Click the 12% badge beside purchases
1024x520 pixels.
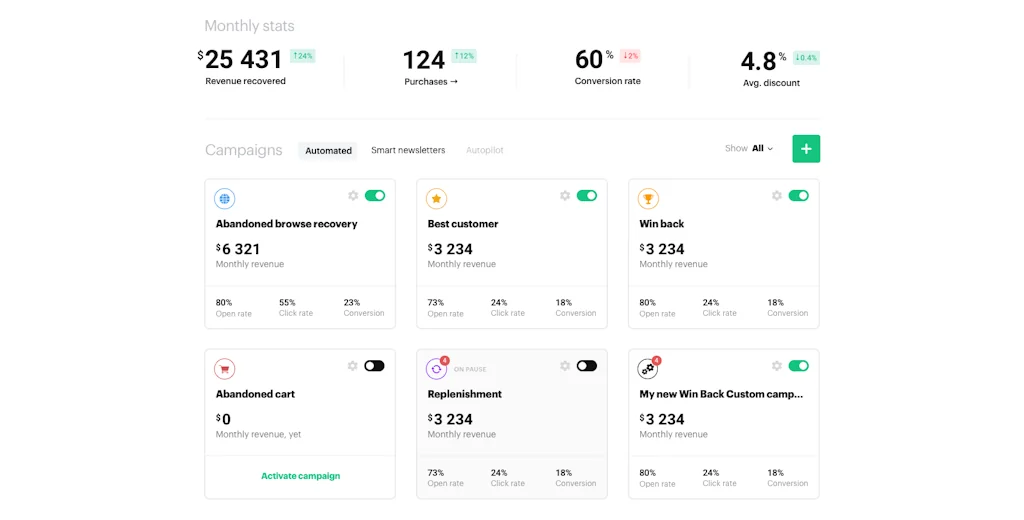coord(464,56)
